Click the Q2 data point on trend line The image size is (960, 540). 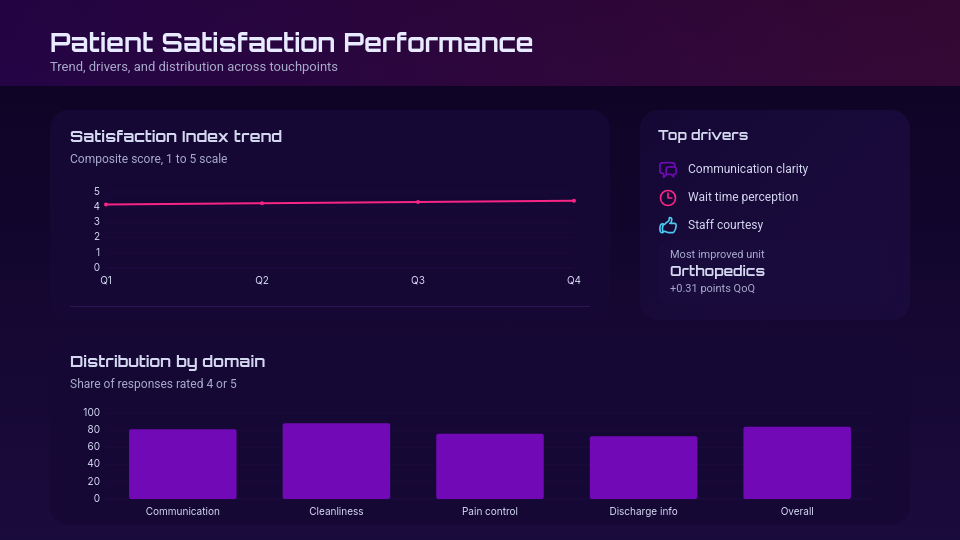point(262,203)
